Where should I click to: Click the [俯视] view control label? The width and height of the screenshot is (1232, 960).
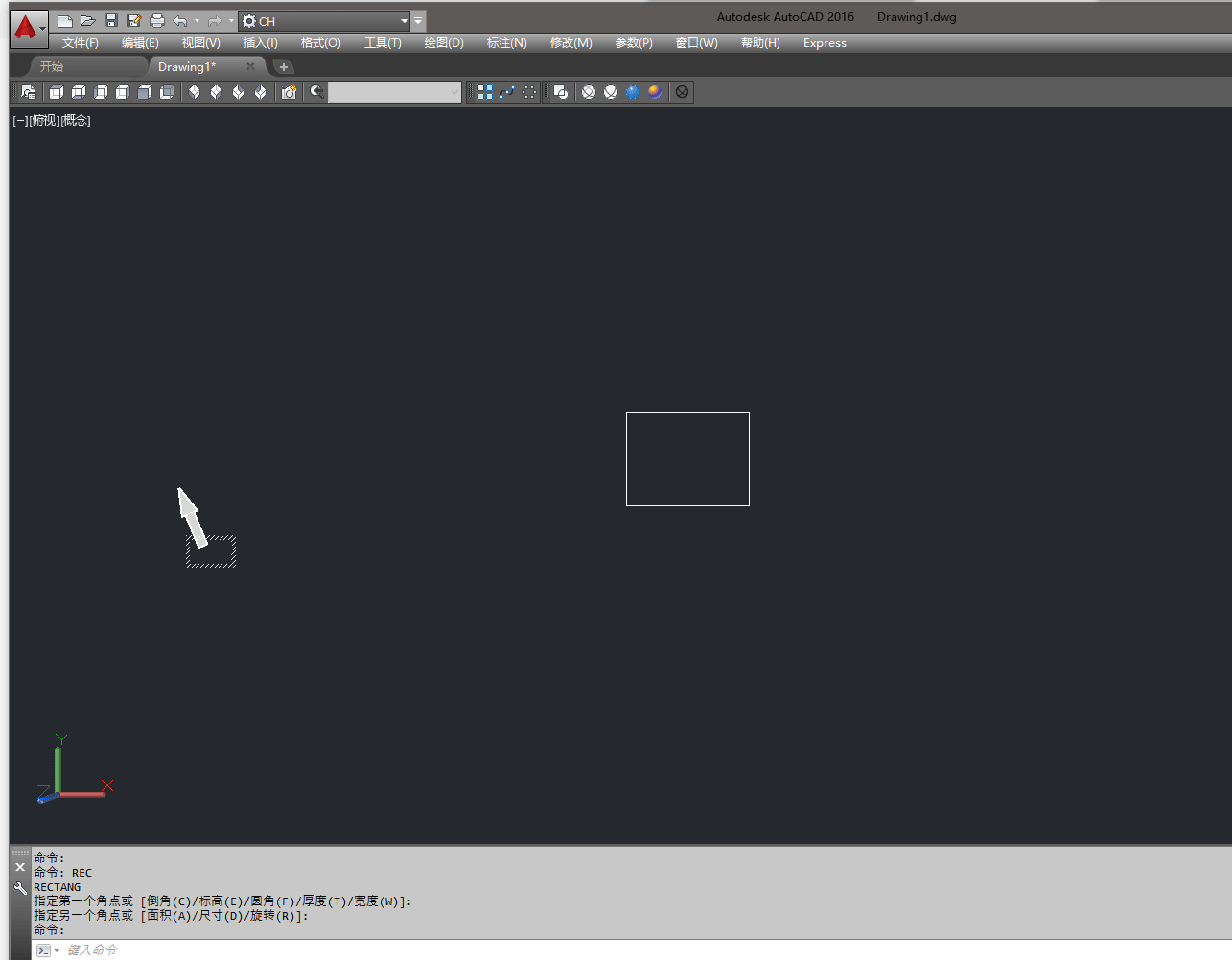pos(45,120)
